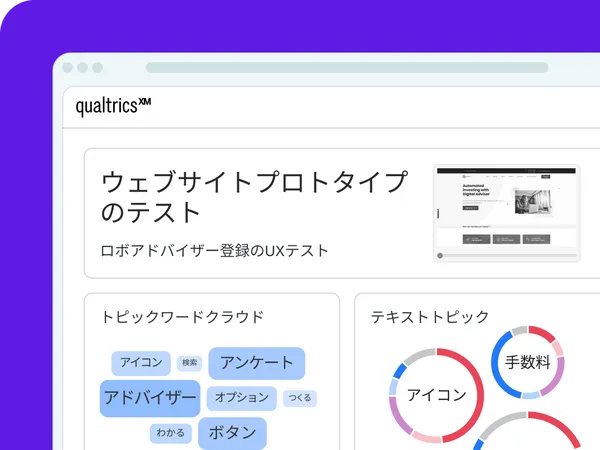Click the first window control dot
The height and width of the screenshot is (450, 600).
point(68,67)
